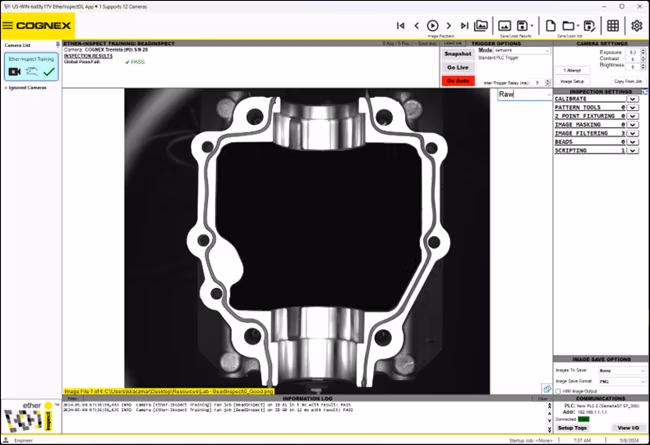Click the Snapshot button

(x=458, y=54)
